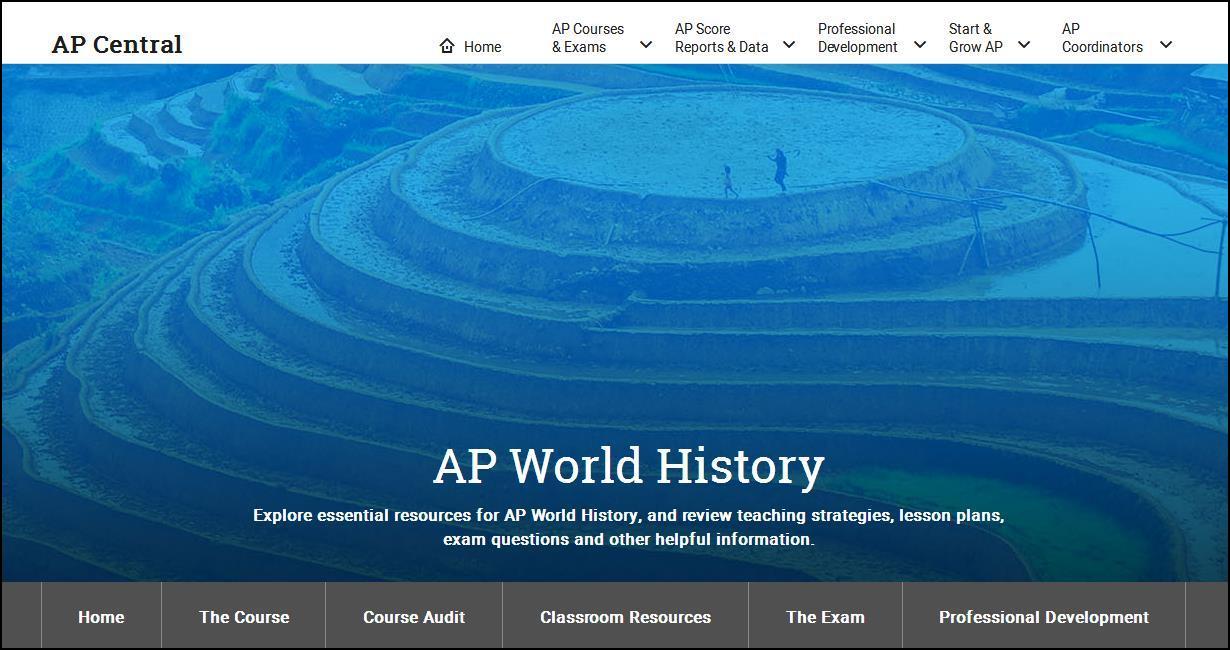The image size is (1230, 650).
Task: Select Professional Development tab in gray bar
Action: point(1044,617)
